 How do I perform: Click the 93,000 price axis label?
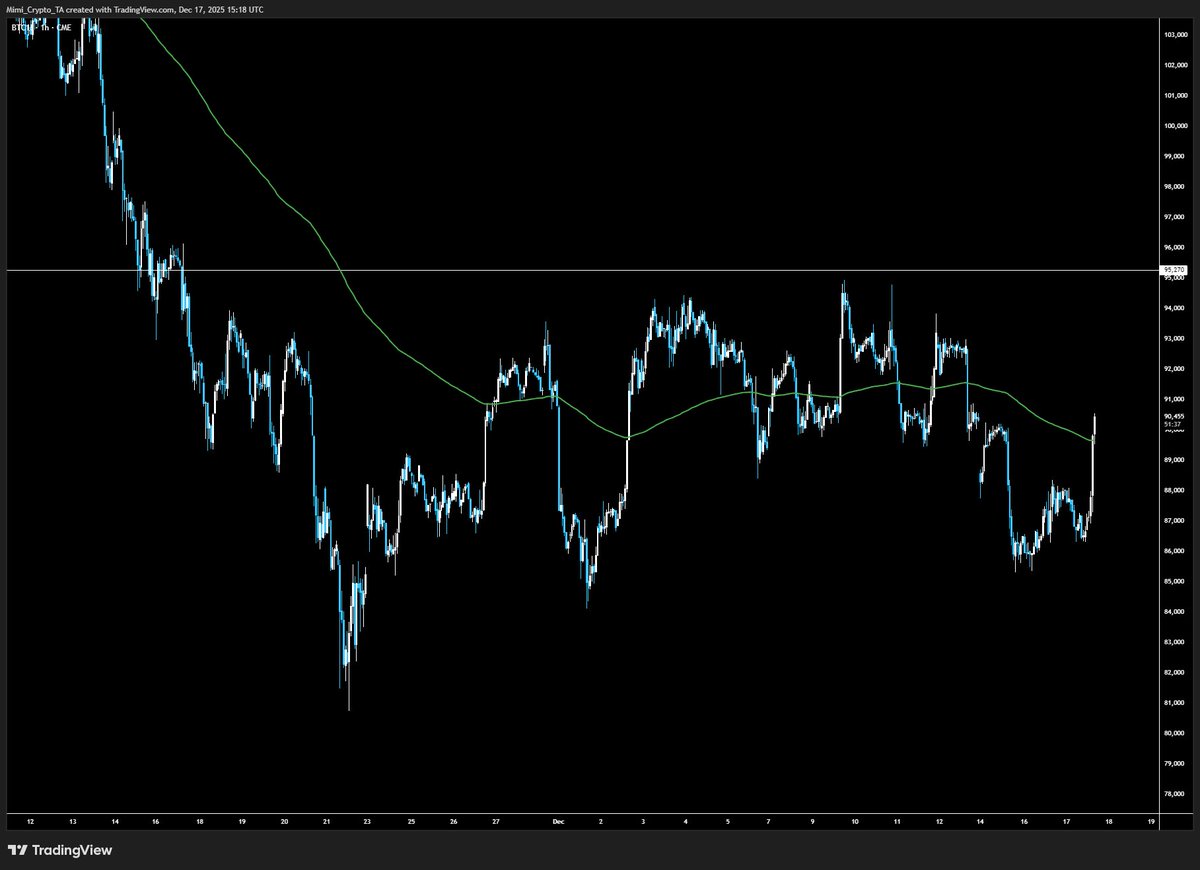pos(1174,339)
